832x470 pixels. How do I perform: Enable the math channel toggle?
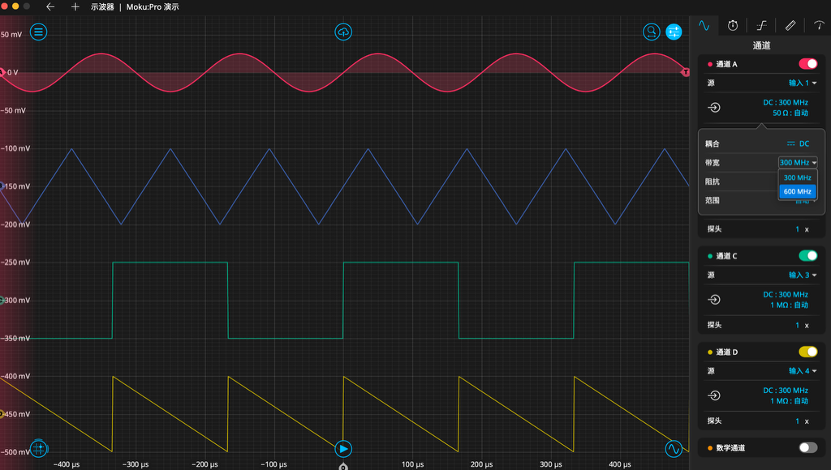click(807, 448)
